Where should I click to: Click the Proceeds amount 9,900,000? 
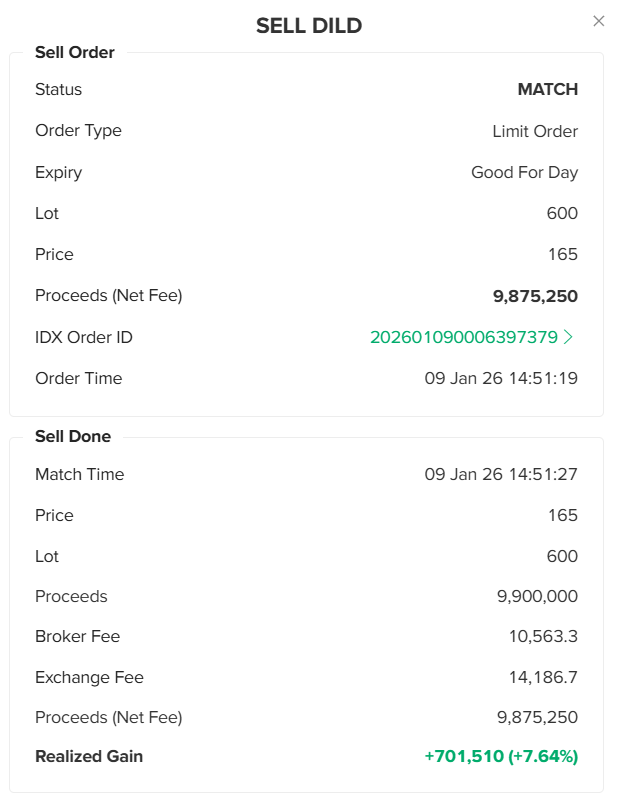tap(537, 597)
